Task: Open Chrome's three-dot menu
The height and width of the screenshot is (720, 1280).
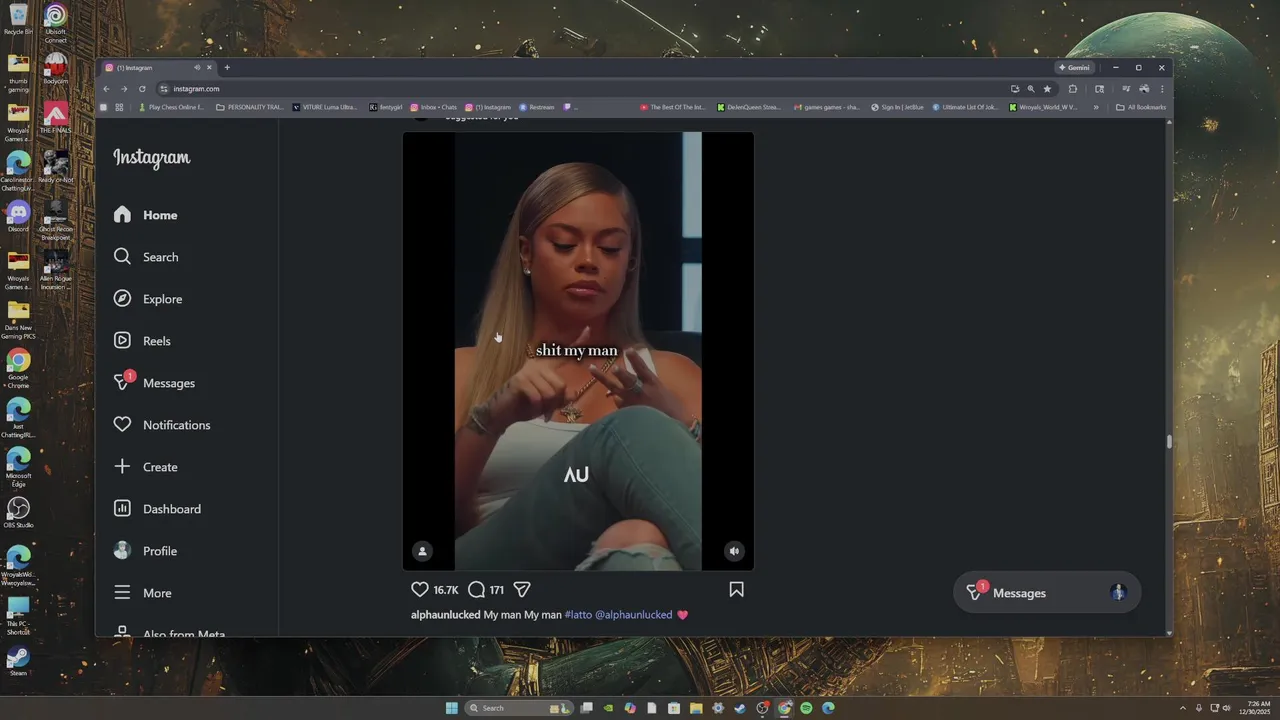Action: (1161, 89)
